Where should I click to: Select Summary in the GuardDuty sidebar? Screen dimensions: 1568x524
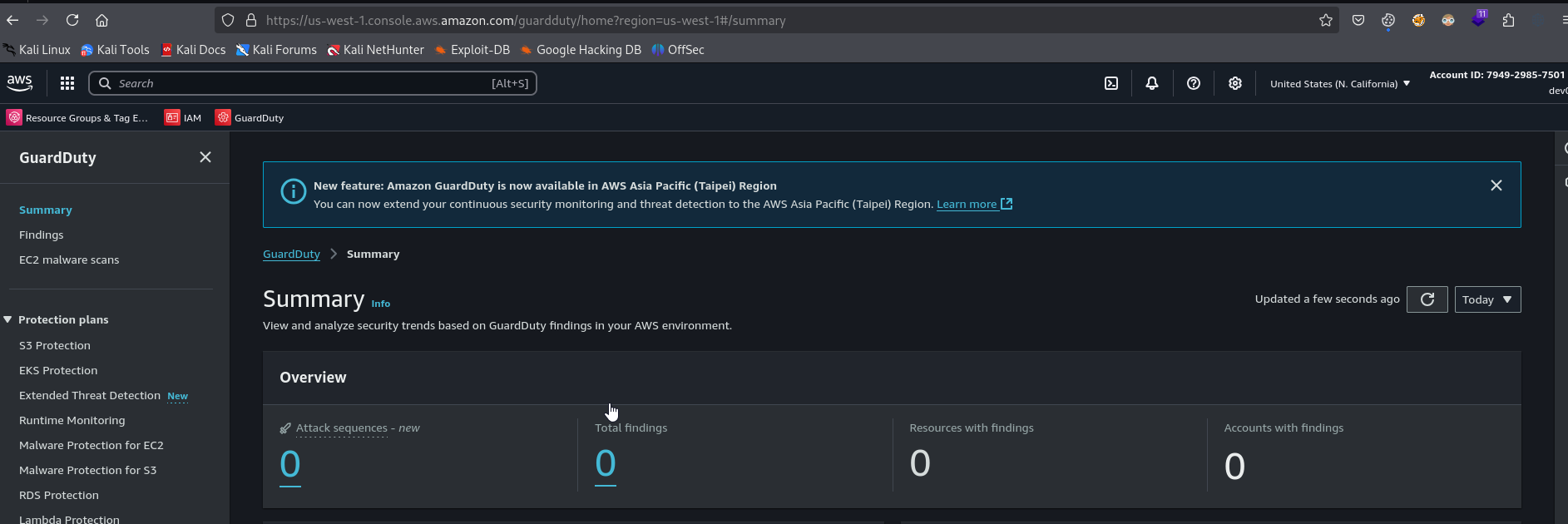(46, 210)
